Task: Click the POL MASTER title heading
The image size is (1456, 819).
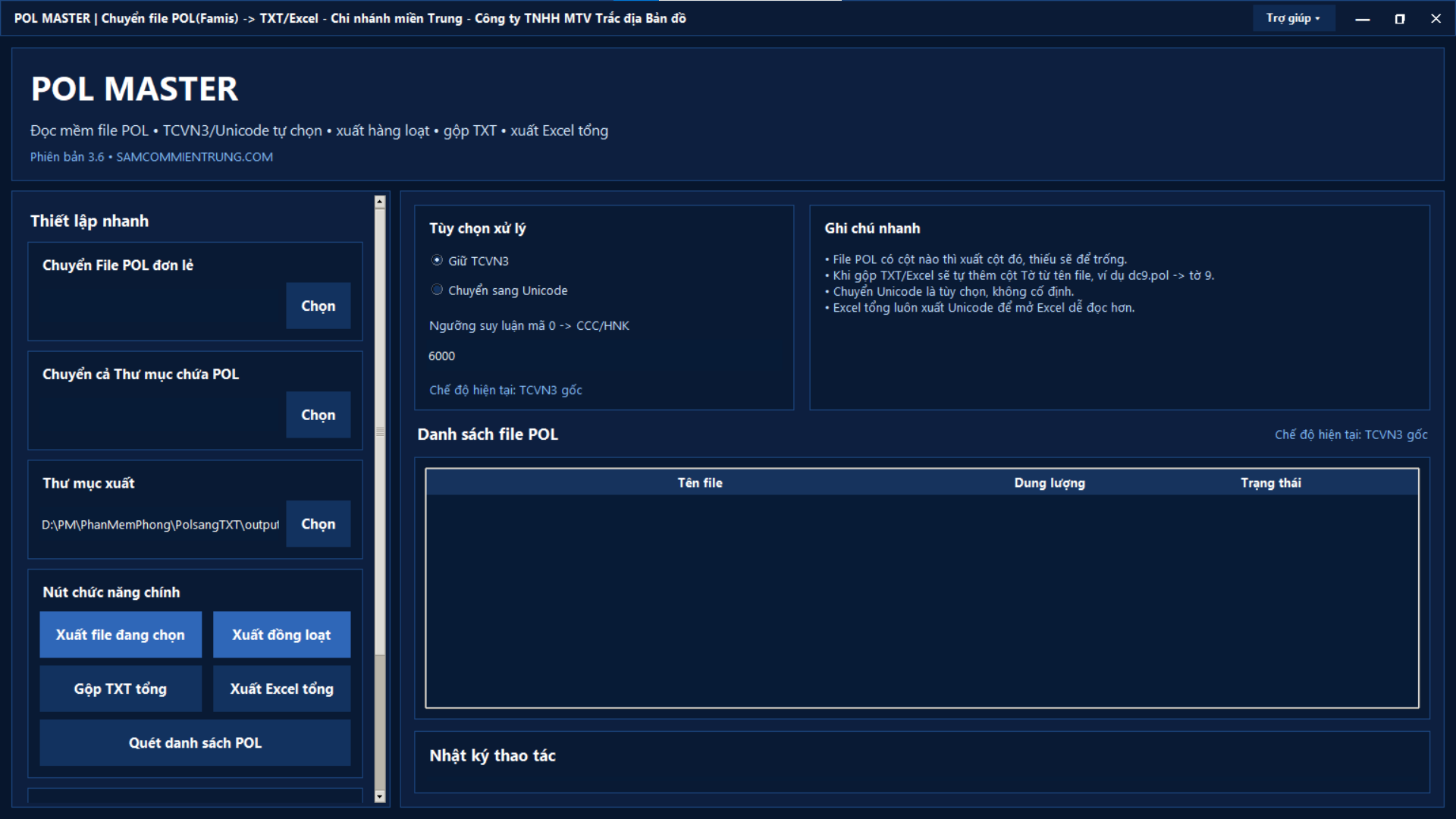Action: point(134,89)
